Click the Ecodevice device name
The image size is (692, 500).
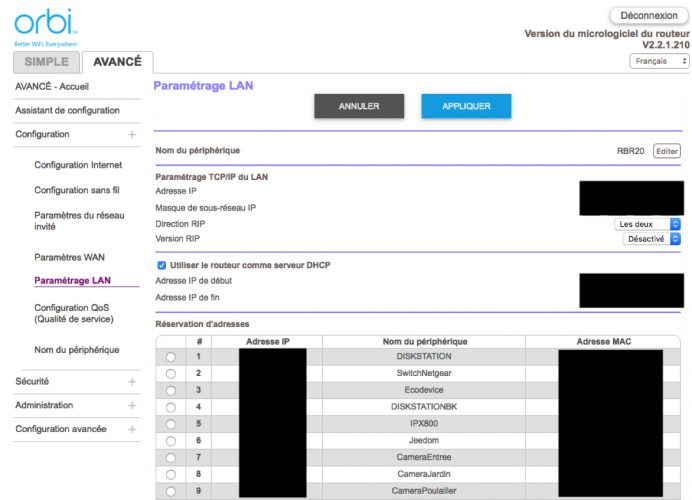[424, 390]
